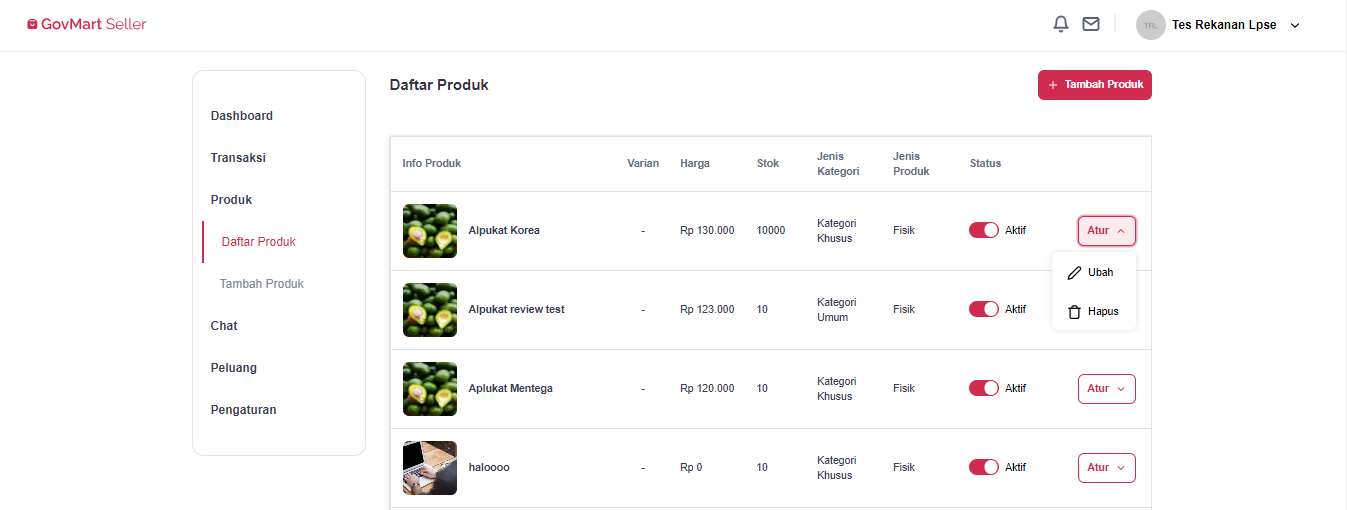Go to Pengaturan in the sidebar

click(x=243, y=410)
